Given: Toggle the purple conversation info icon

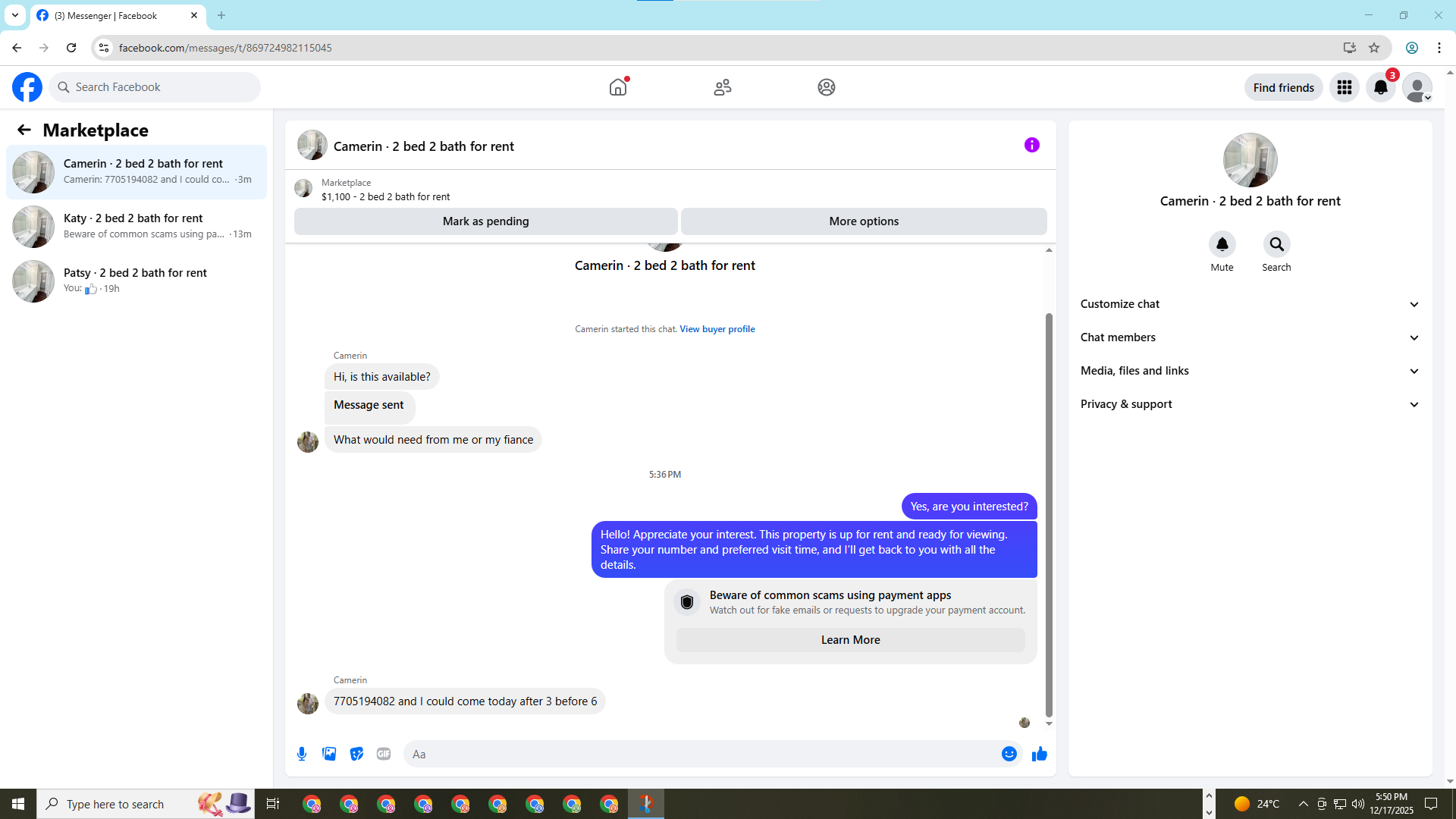Looking at the screenshot, I should coord(1031,145).
